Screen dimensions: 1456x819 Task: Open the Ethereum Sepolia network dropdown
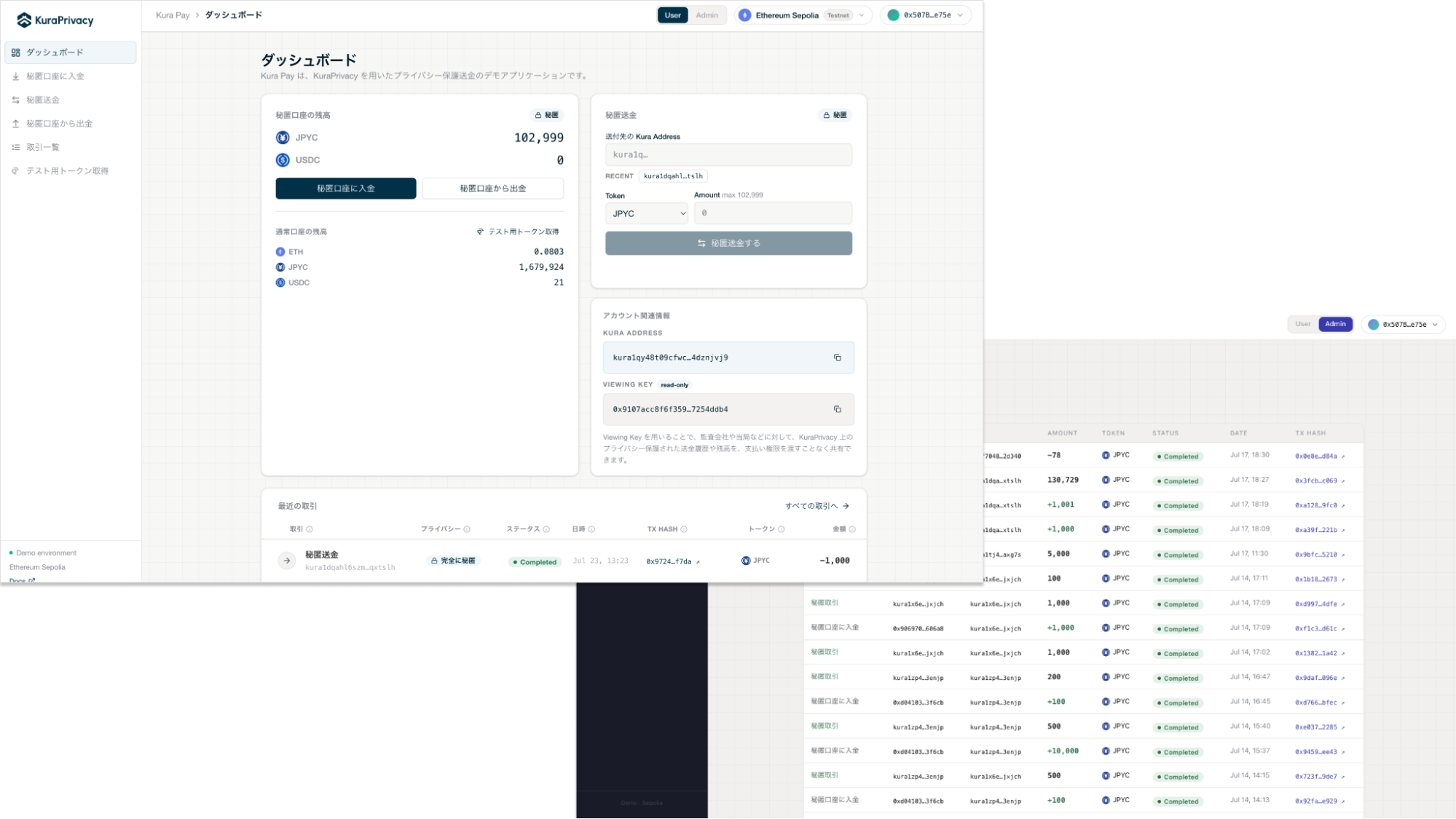pyautogui.click(x=803, y=15)
